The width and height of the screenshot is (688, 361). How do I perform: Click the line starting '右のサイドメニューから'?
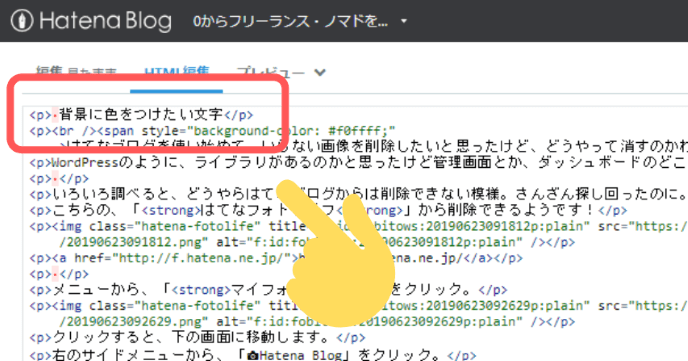click(252, 354)
